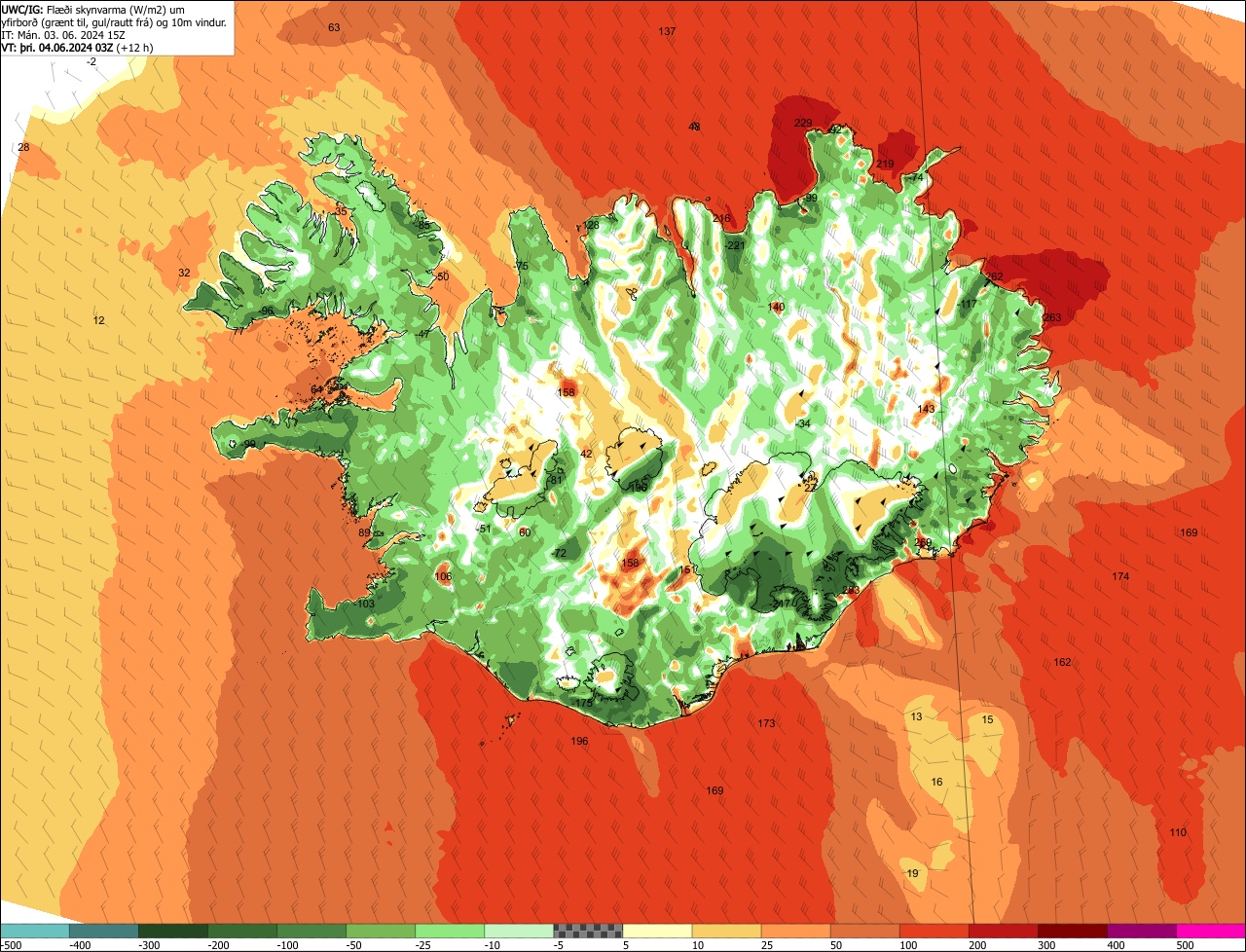Click the '-500' label on the color scale
1246x952 pixels.
[11, 944]
